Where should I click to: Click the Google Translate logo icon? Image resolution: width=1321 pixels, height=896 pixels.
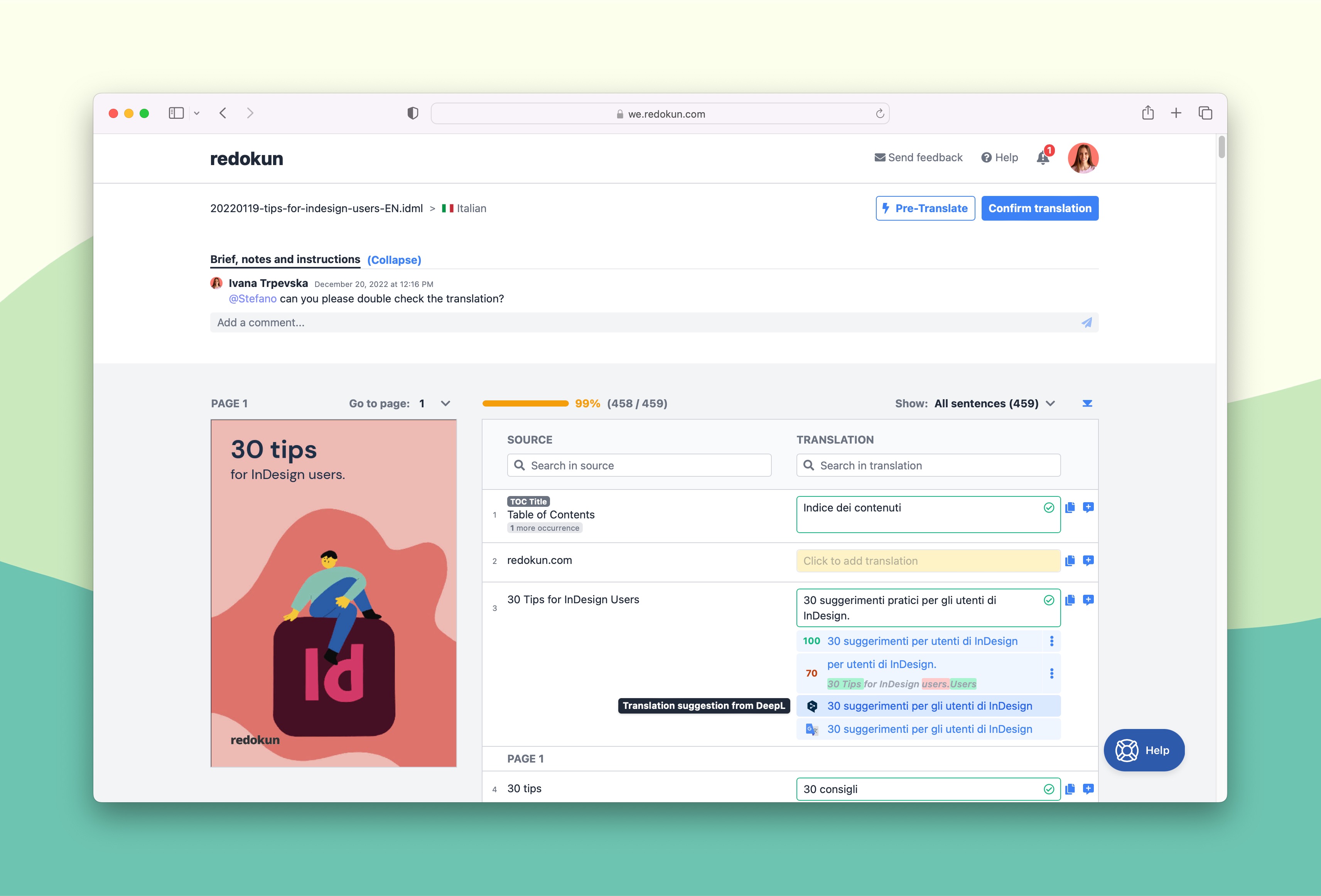coord(812,729)
